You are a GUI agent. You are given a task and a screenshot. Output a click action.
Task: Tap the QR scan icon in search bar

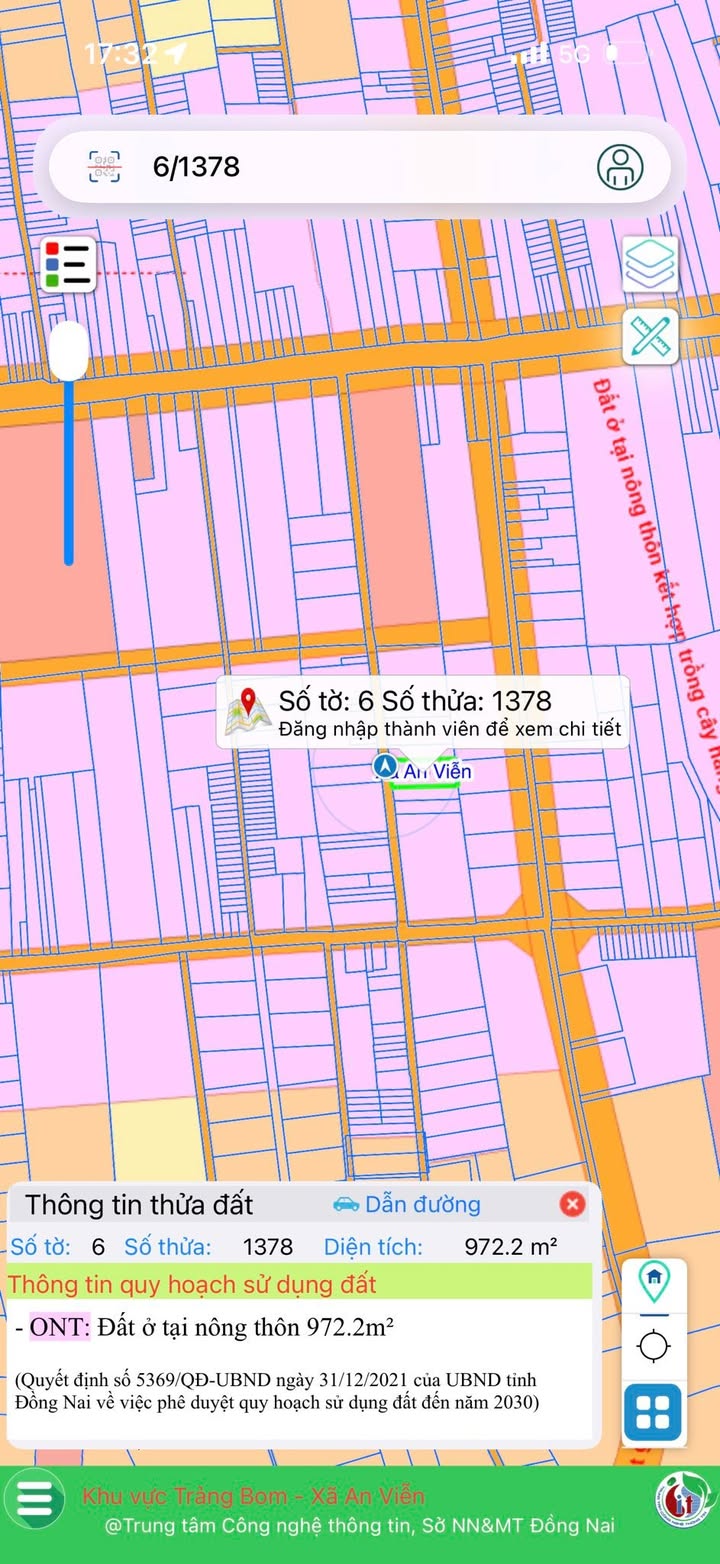(x=104, y=166)
